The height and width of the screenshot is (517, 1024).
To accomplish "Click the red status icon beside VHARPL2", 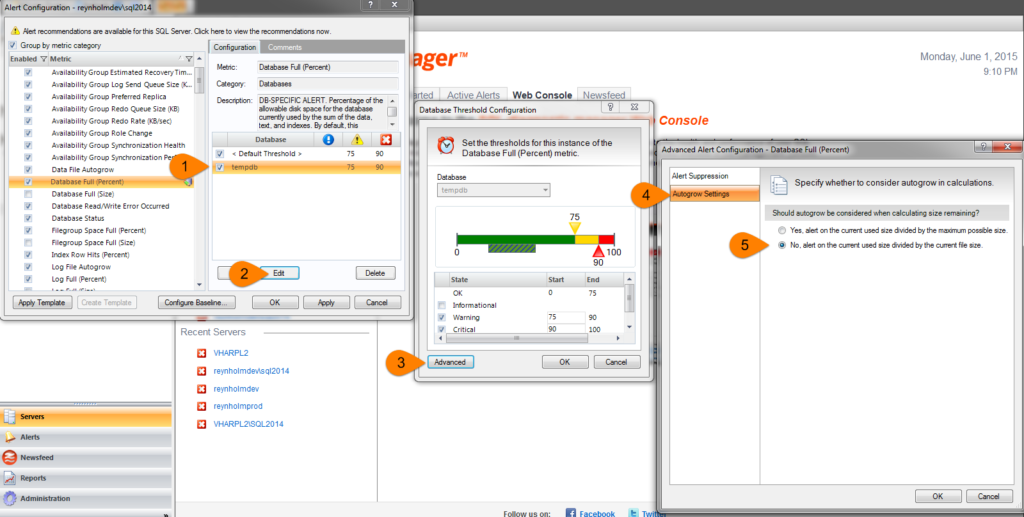I will 202,353.
